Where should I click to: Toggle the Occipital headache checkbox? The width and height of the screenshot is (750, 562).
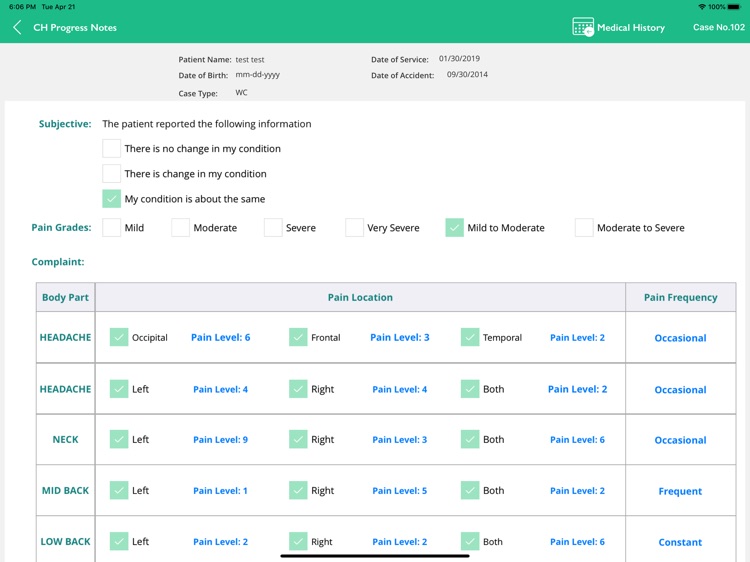point(119,337)
